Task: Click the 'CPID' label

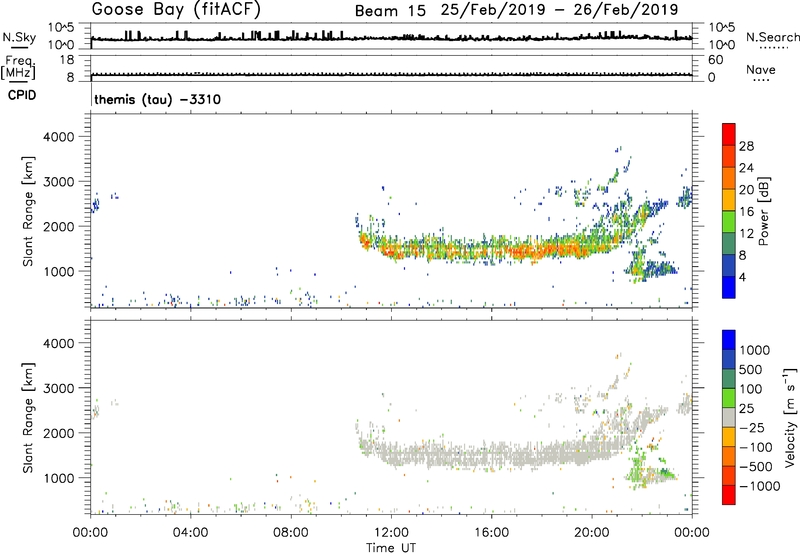Action: coord(22,95)
